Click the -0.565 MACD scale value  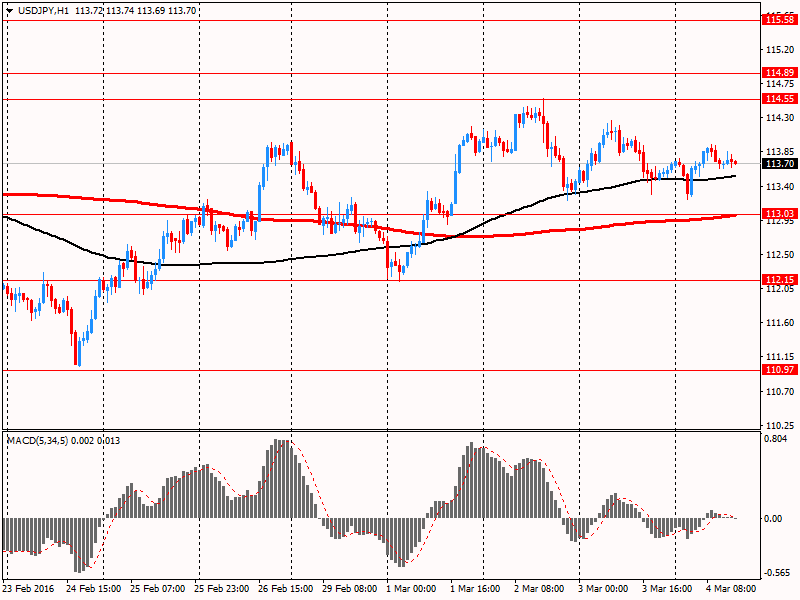pos(774,573)
